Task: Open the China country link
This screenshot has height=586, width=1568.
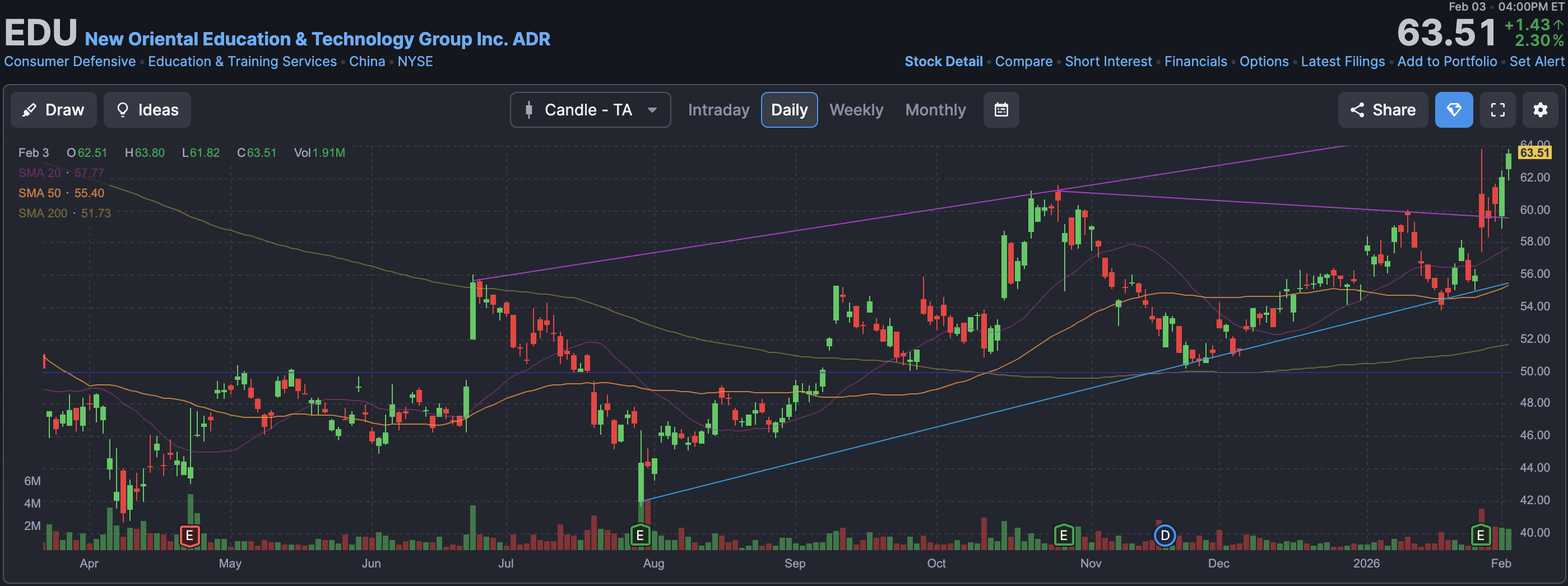Action: pyautogui.click(x=367, y=62)
